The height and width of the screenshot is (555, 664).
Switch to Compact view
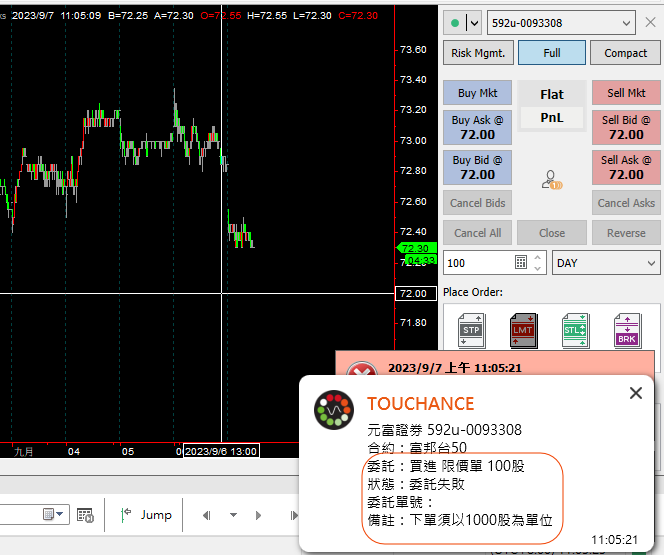tap(625, 53)
